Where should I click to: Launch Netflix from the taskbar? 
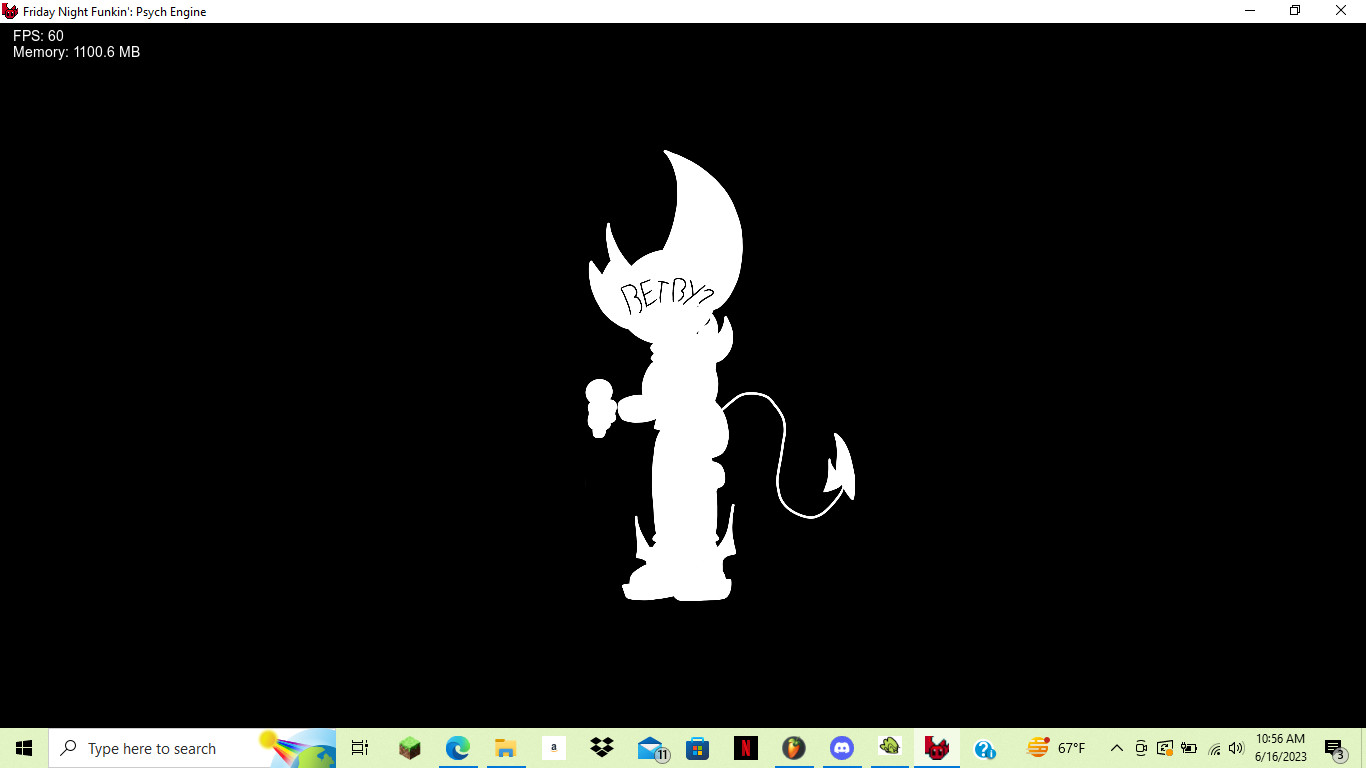coord(745,748)
